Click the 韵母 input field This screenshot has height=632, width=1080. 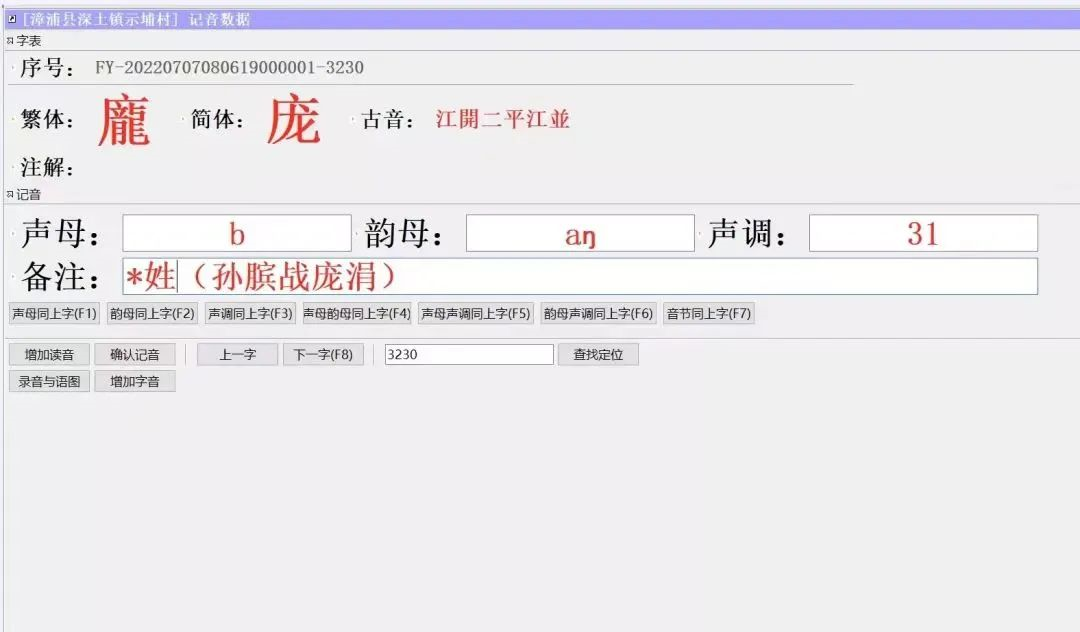click(580, 234)
